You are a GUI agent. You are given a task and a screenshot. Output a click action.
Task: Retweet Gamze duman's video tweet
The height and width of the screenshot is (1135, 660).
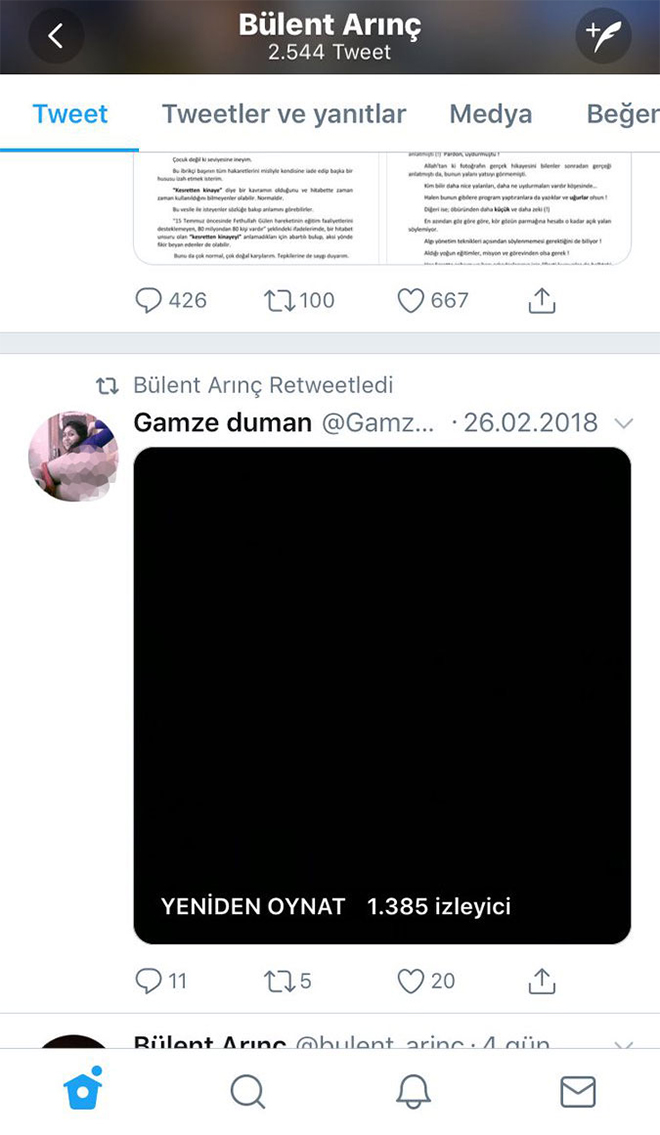point(278,981)
